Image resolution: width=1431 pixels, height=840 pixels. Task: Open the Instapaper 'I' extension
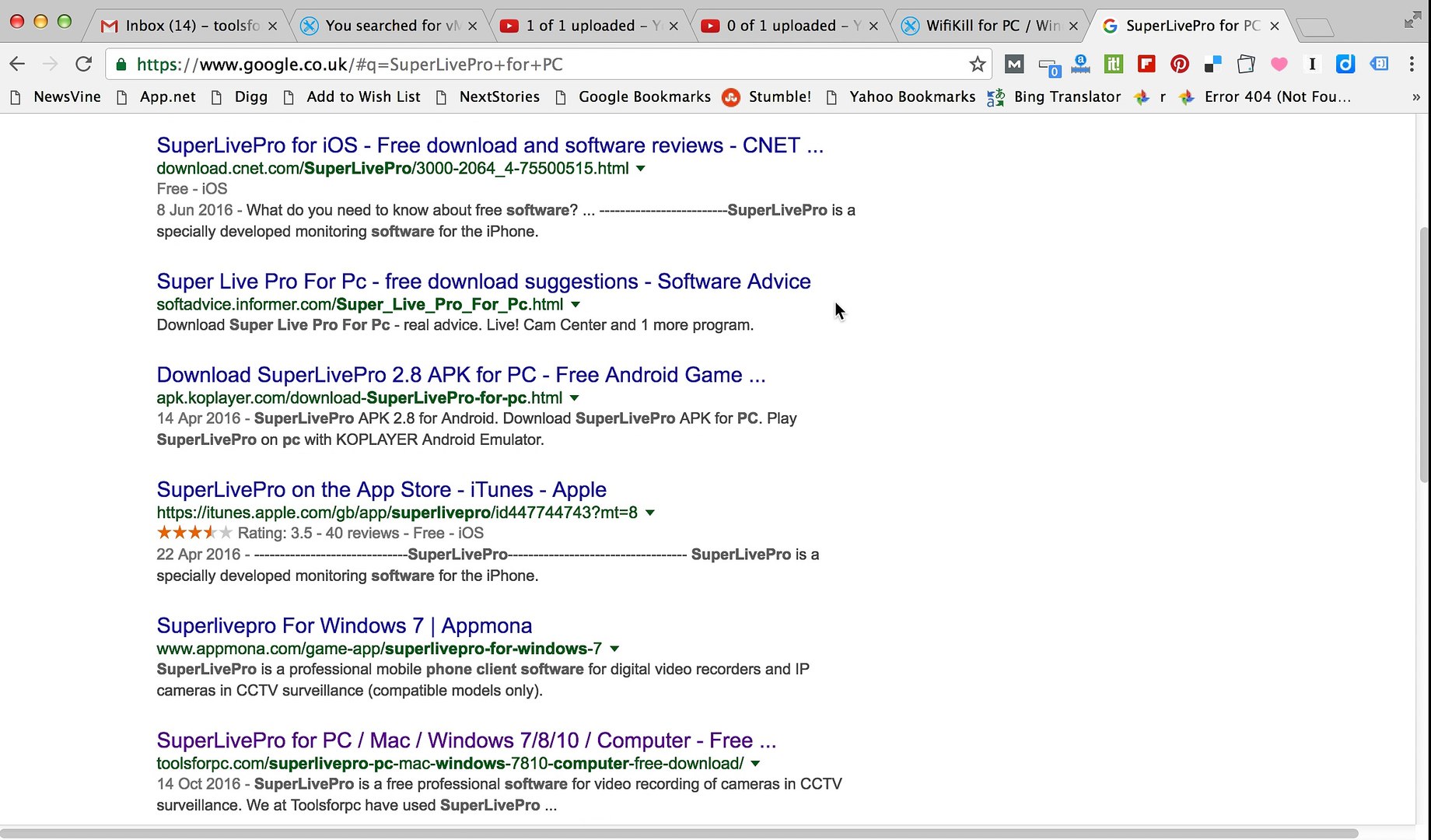tap(1312, 65)
